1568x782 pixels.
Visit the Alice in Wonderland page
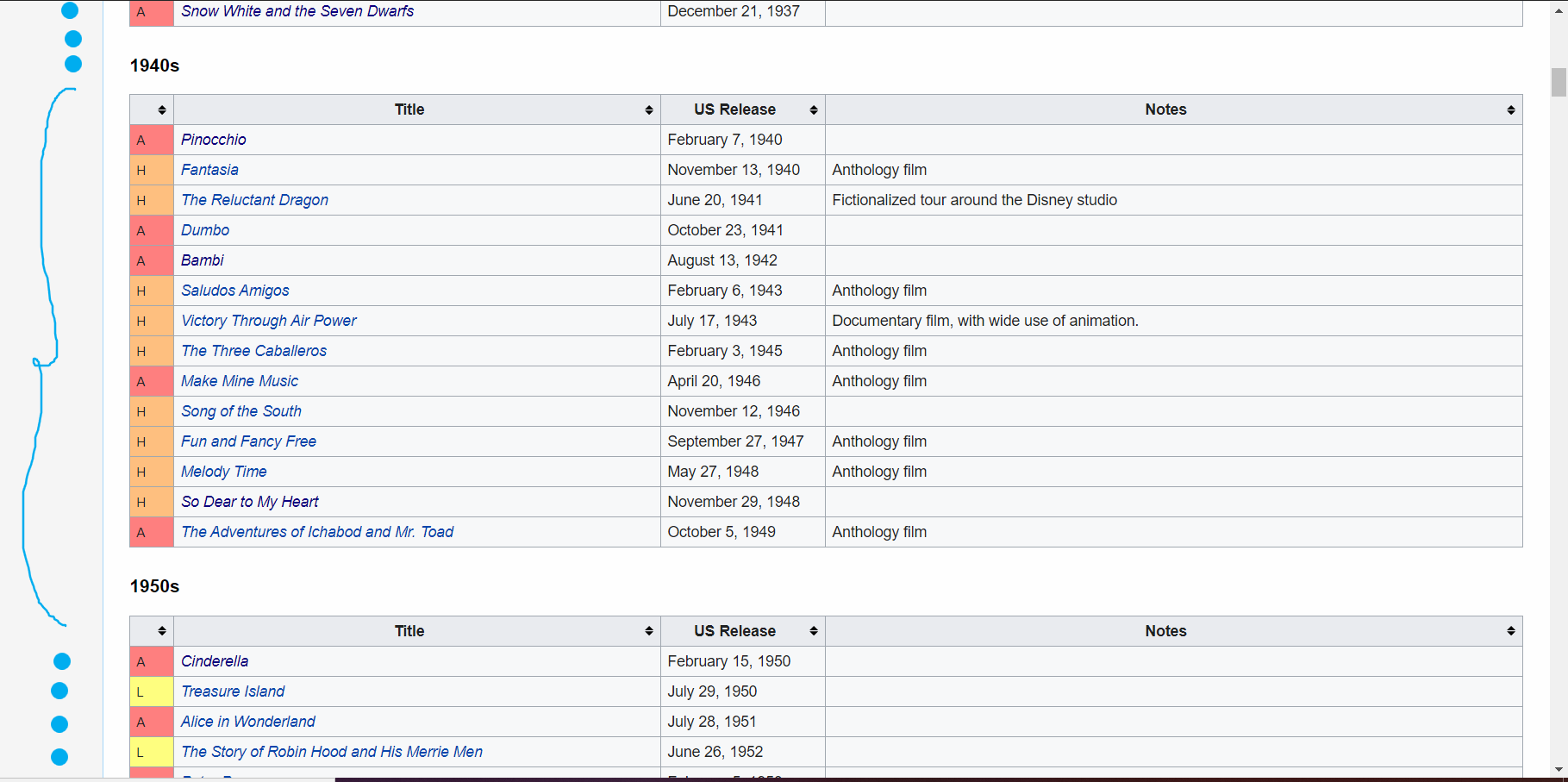tap(248, 722)
